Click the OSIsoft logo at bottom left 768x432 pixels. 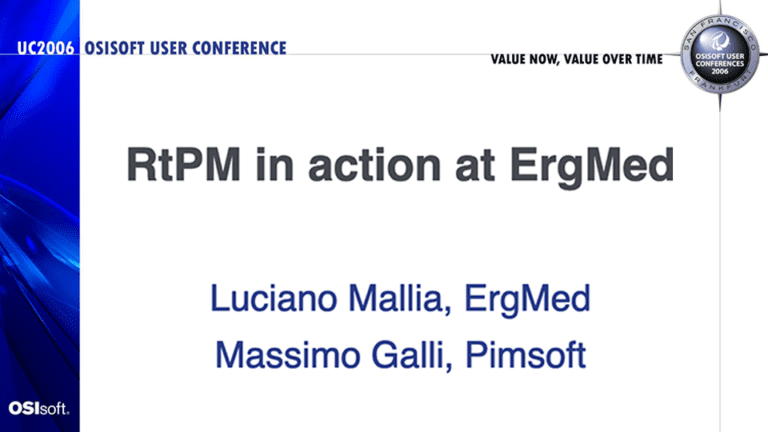point(39,408)
